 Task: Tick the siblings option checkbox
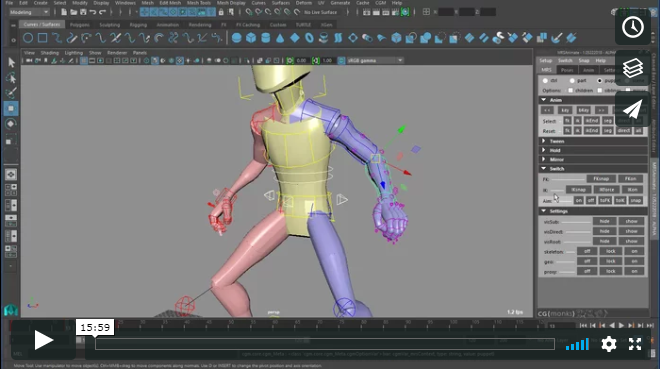coord(600,90)
